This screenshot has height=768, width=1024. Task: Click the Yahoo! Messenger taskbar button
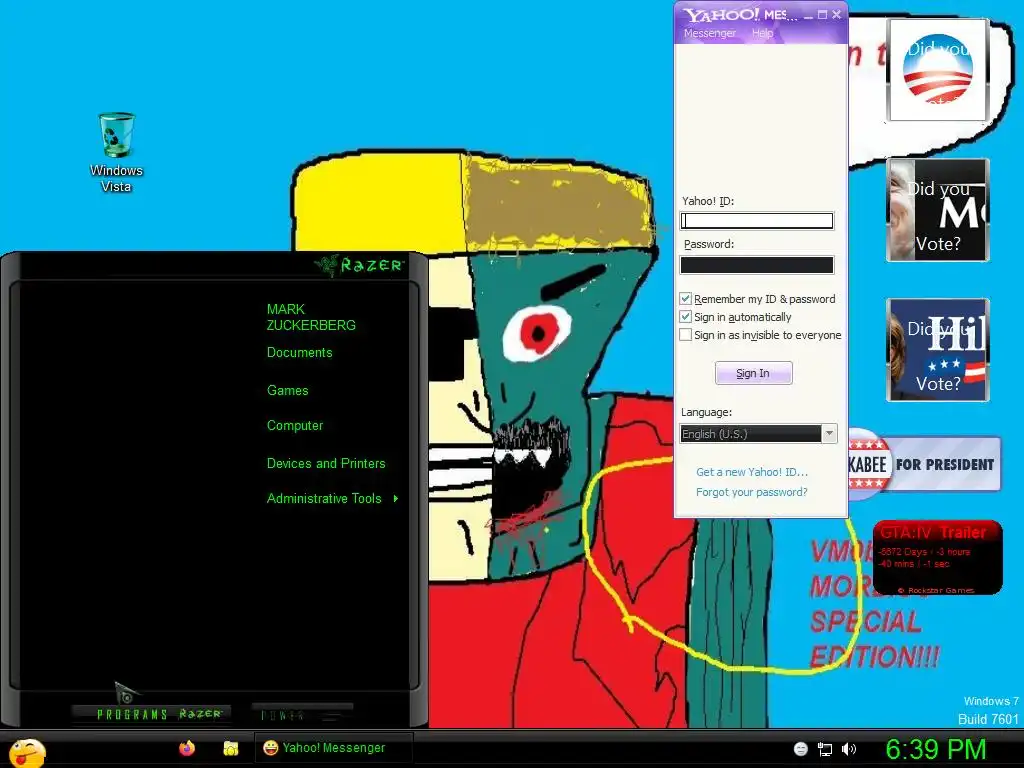coord(333,748)
